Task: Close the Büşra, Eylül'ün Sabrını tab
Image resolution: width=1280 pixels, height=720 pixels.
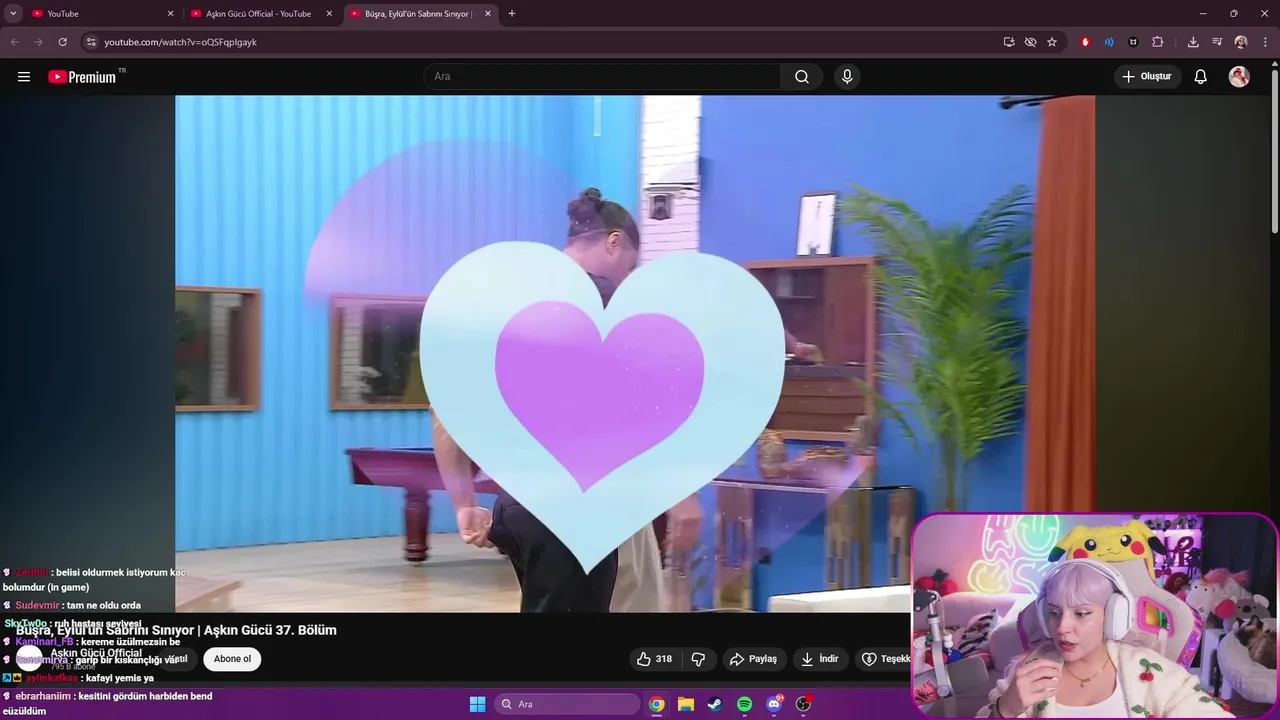Action: [x=488, y=14]
